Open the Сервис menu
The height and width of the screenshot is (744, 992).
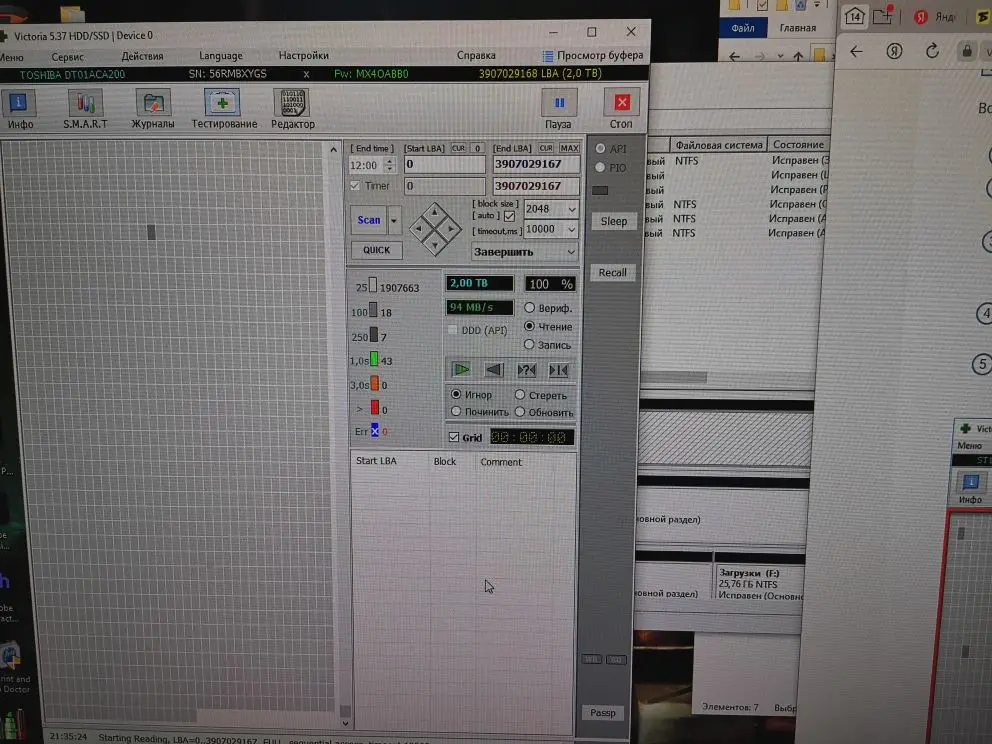(x=67, y=57)
